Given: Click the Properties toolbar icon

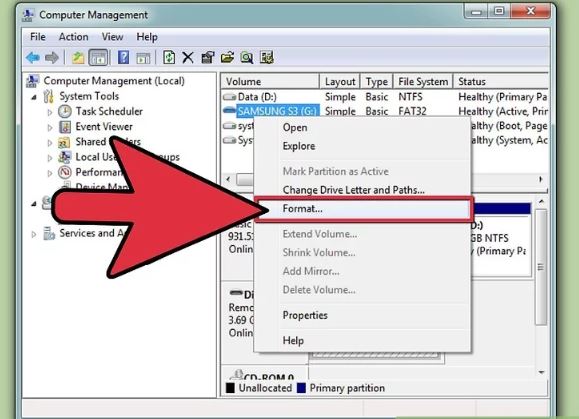Looking at the screenshot, I should 208,58.
